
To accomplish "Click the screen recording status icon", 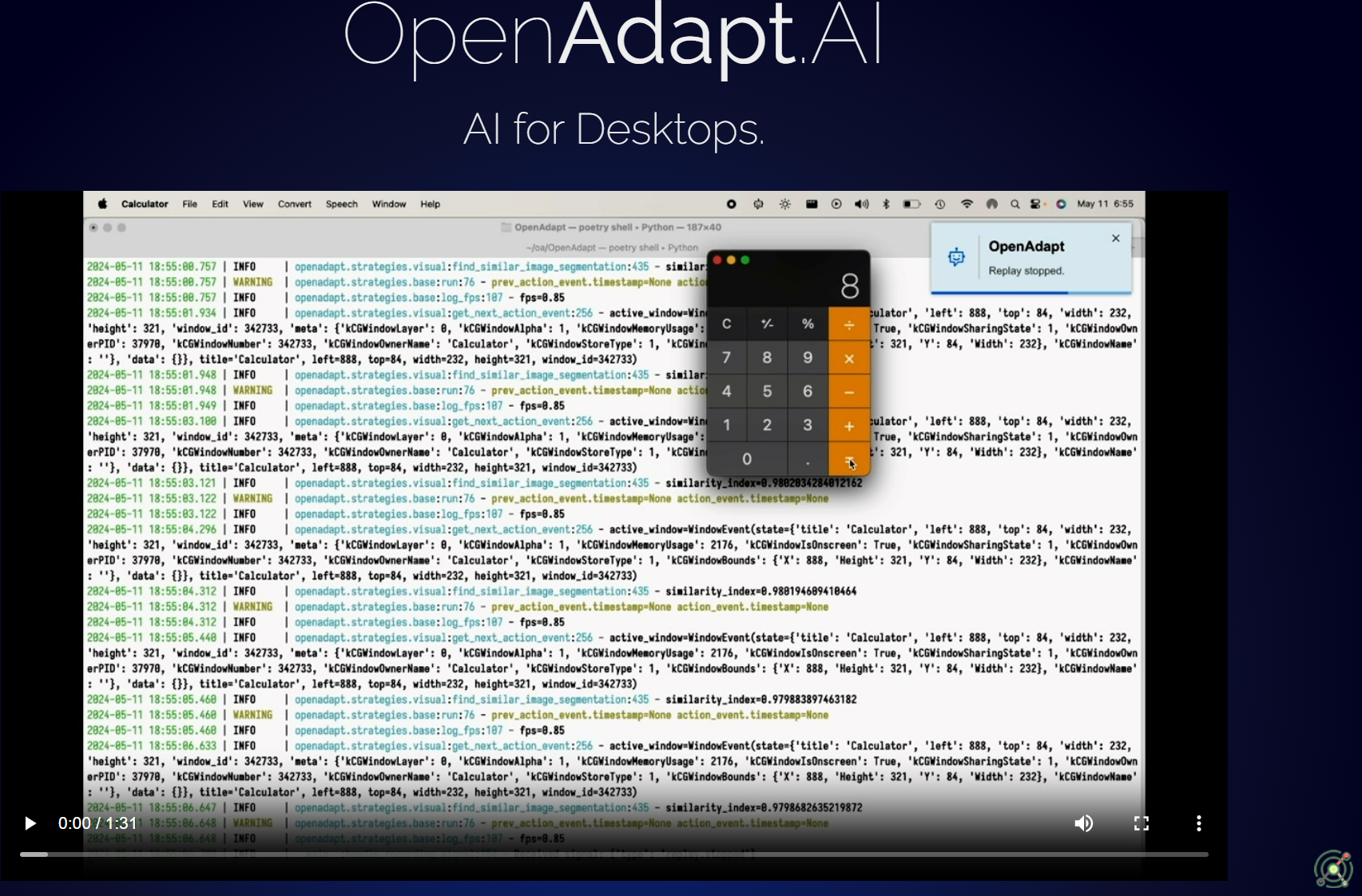I will point(731,204).
